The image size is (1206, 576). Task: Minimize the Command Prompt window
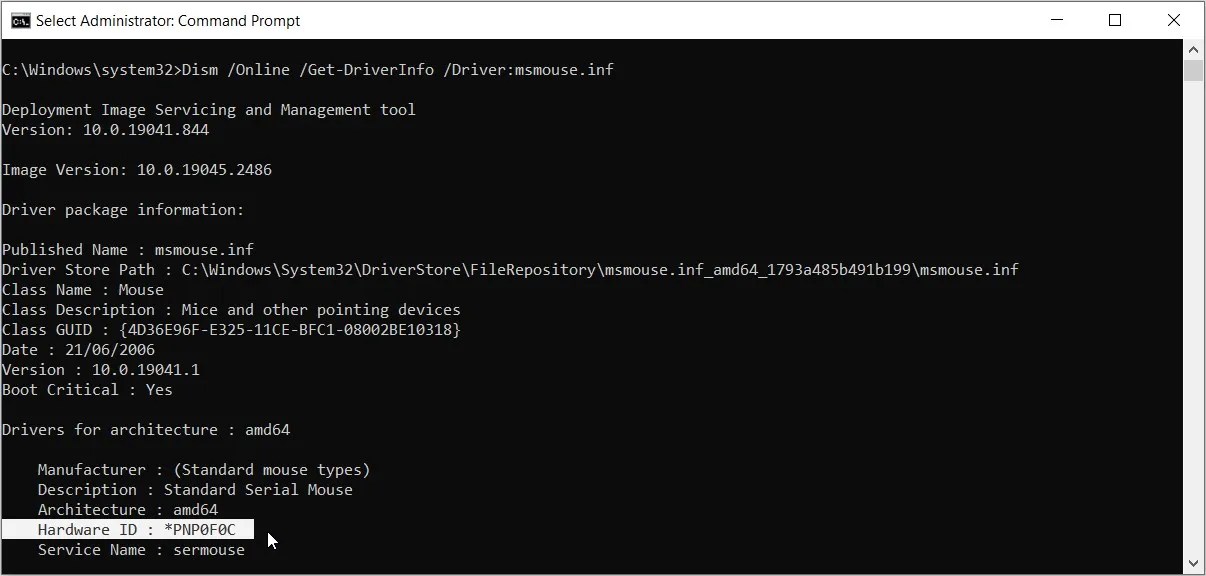coord(1057,19)
